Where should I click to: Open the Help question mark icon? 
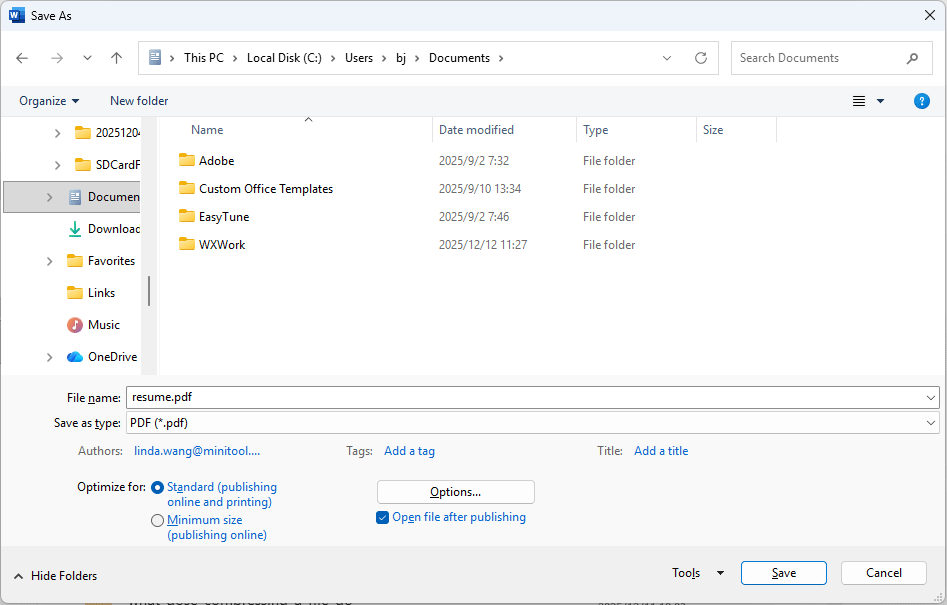point(921,101)
